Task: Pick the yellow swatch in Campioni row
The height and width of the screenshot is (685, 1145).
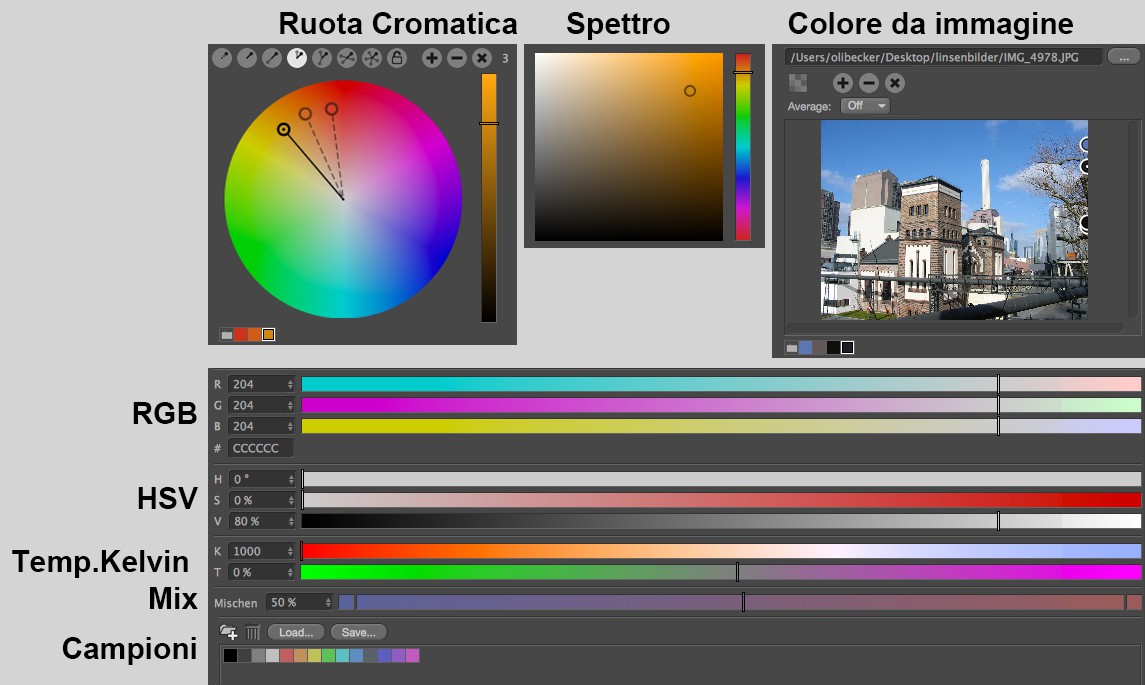Action: tap(314, 655)
